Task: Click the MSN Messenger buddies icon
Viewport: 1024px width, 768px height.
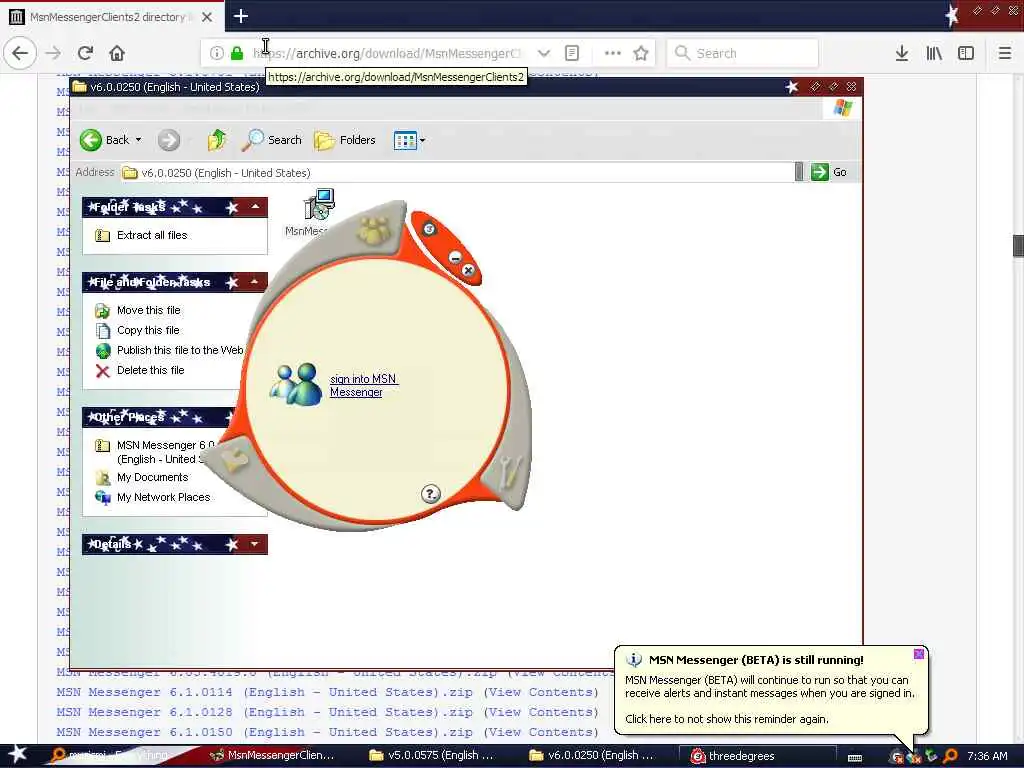Action: [296, 384]
